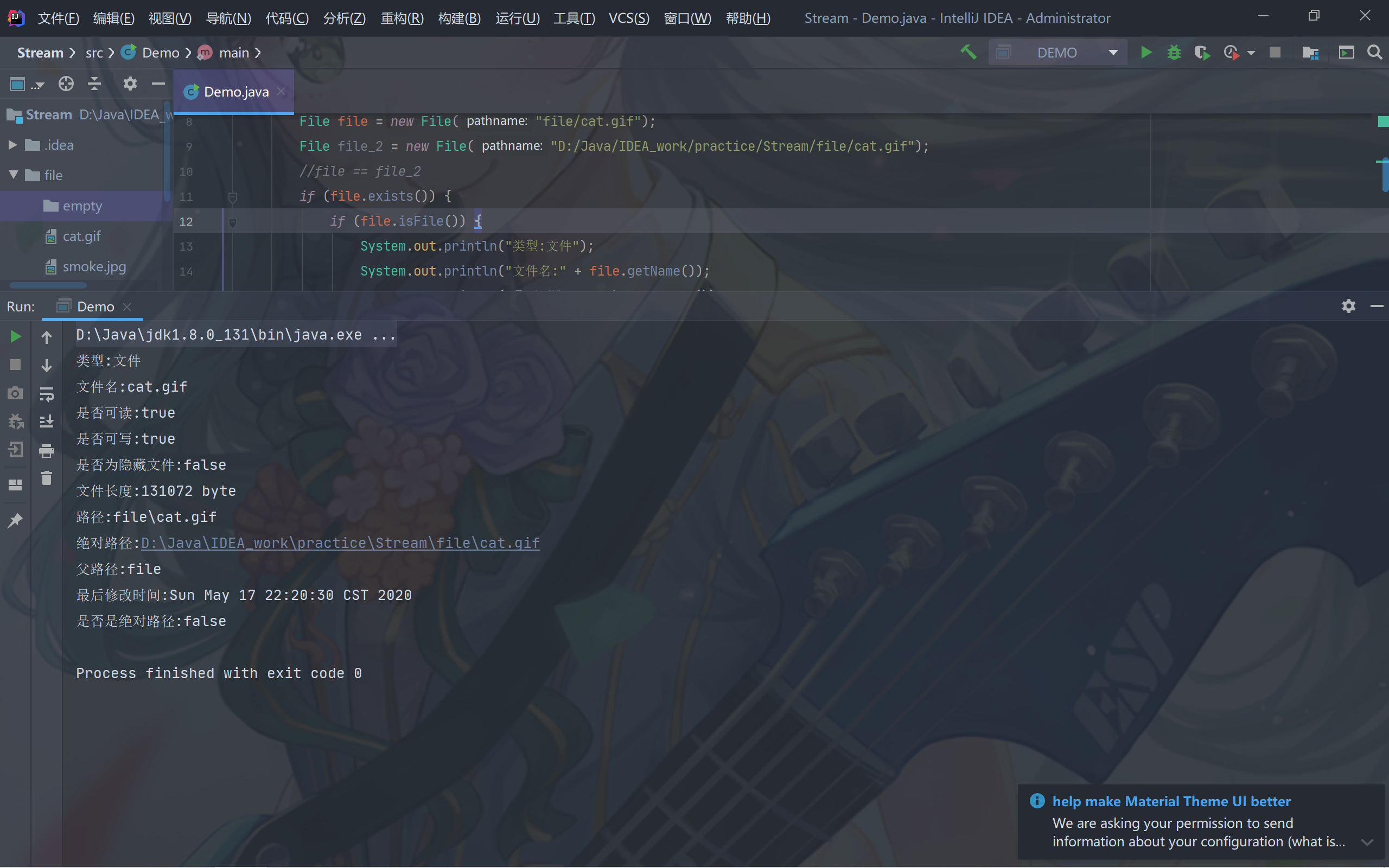
Task: Click the profiler run icon in toolbar
Action: pos(1231,52)
